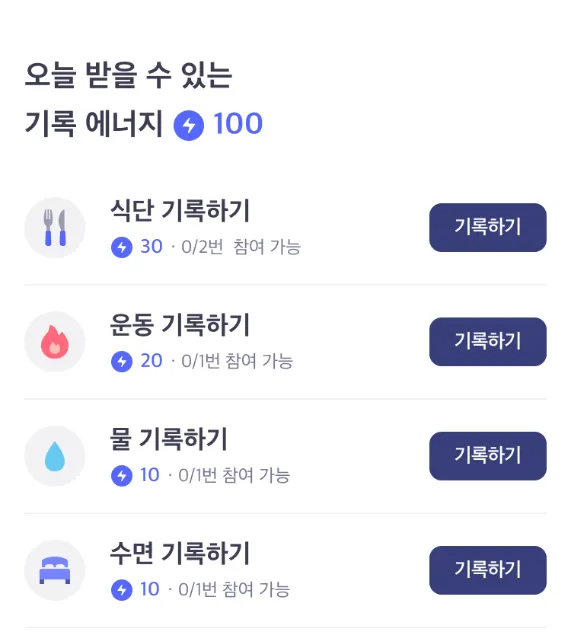The height and width of the screenshot is (640, 571).
Task: Tap the red flame exercise icon
Action: 55,342
